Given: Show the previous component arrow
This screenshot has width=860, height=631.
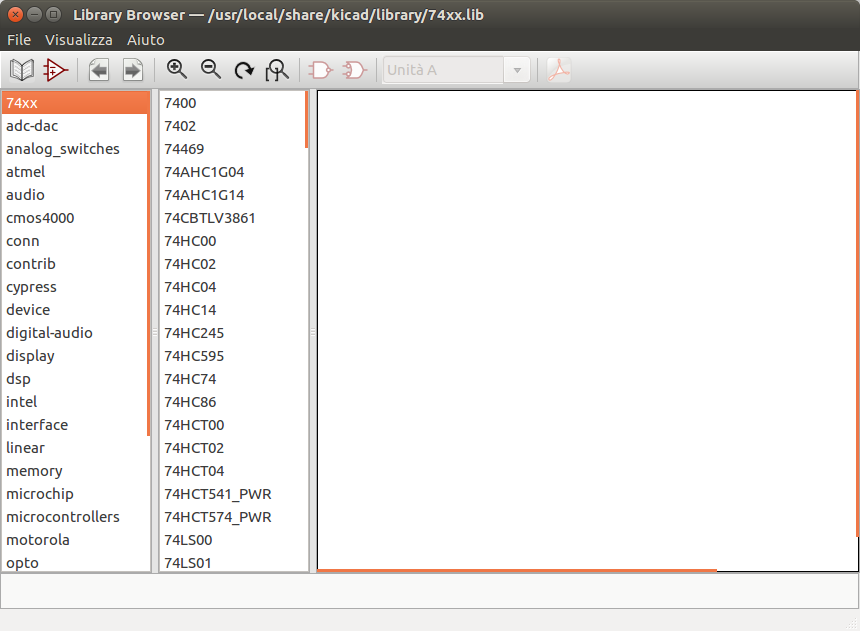Looking at the screenshot, I should 99,70.
